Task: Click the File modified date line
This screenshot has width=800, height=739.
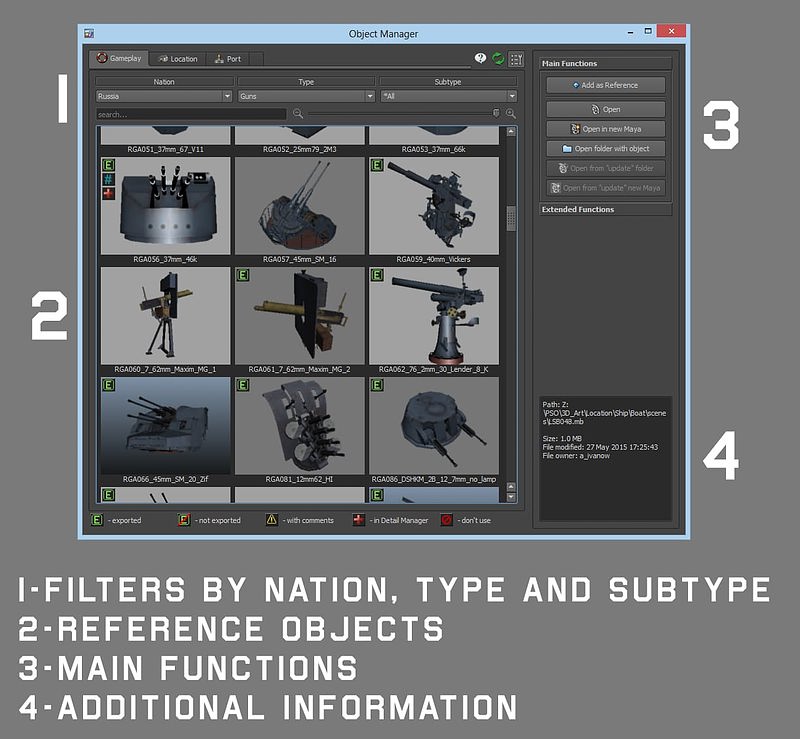Action: pyautogui.click(x=600, y=447)
